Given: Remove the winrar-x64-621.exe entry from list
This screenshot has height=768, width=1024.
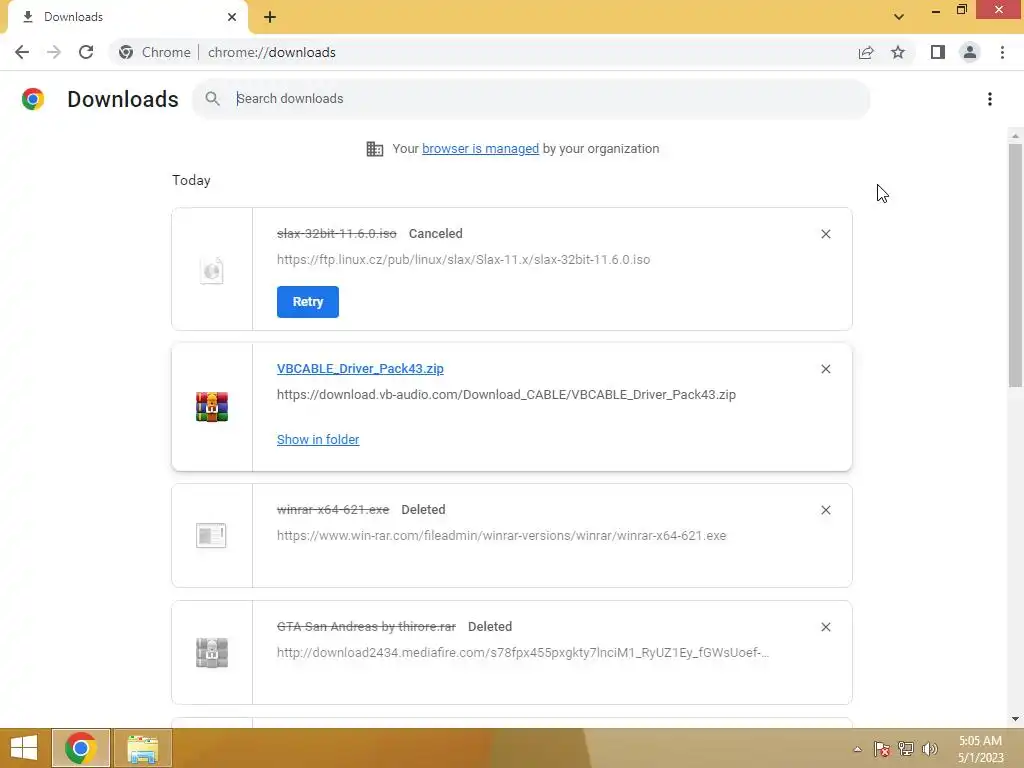Looking at the screenshot, I should (x=825, y=510).
